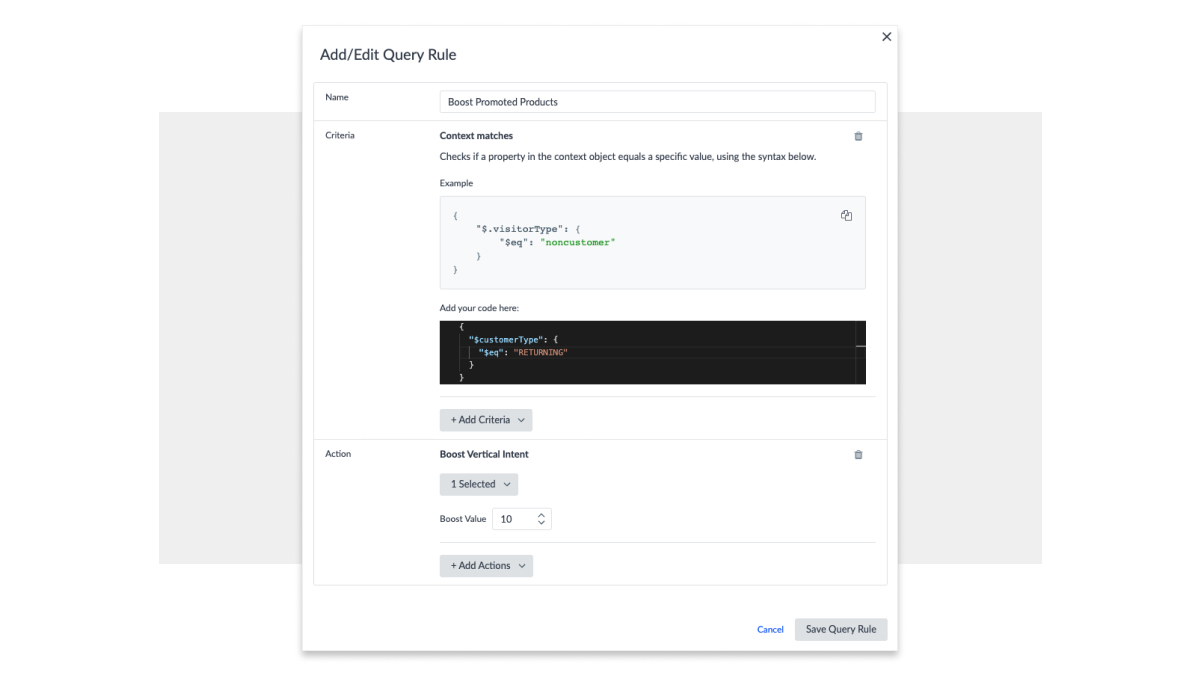Click "noncustomer" text in example code

point(578,243)
